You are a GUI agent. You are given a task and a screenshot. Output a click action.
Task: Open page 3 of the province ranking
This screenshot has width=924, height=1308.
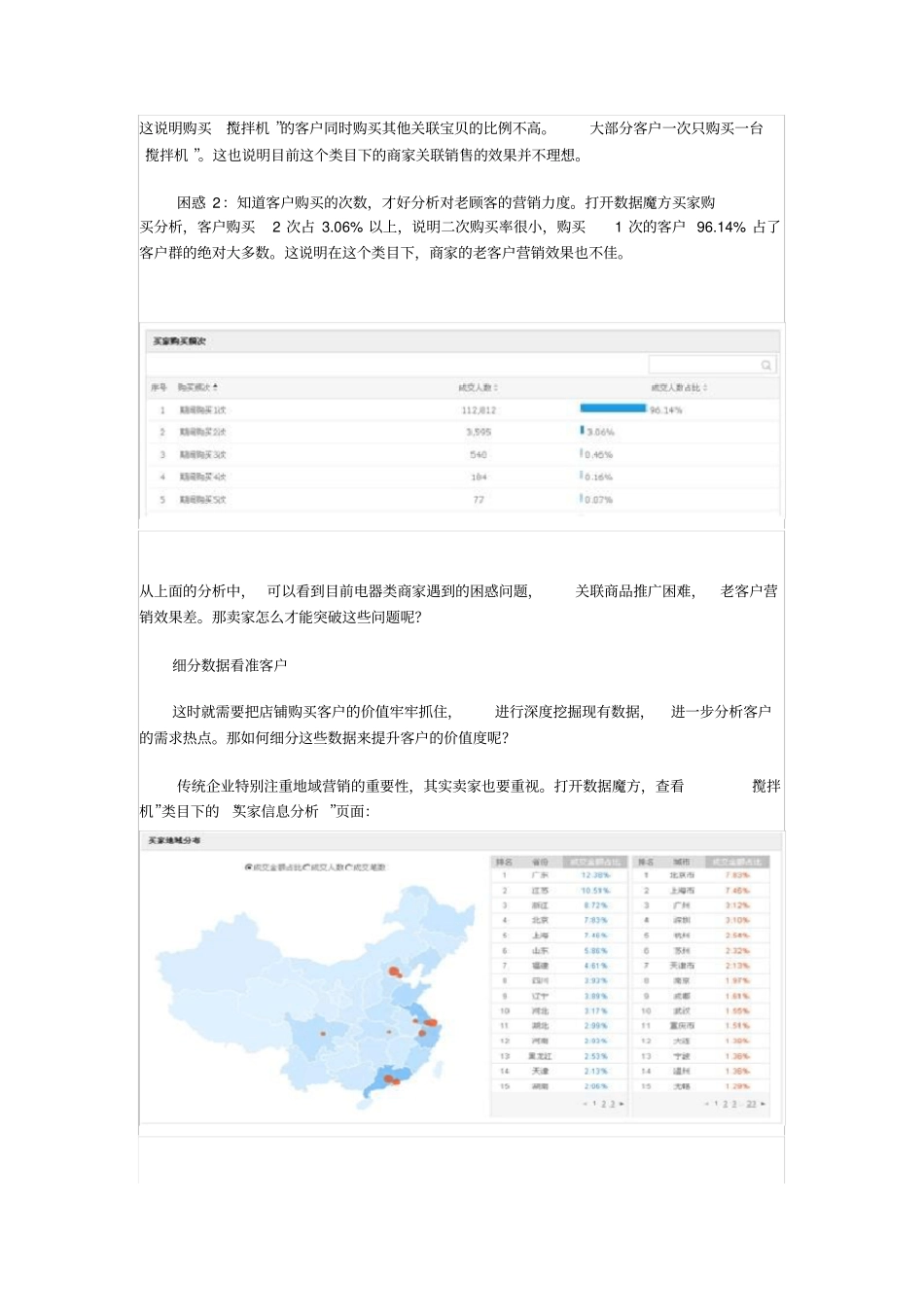[612, 1104]
